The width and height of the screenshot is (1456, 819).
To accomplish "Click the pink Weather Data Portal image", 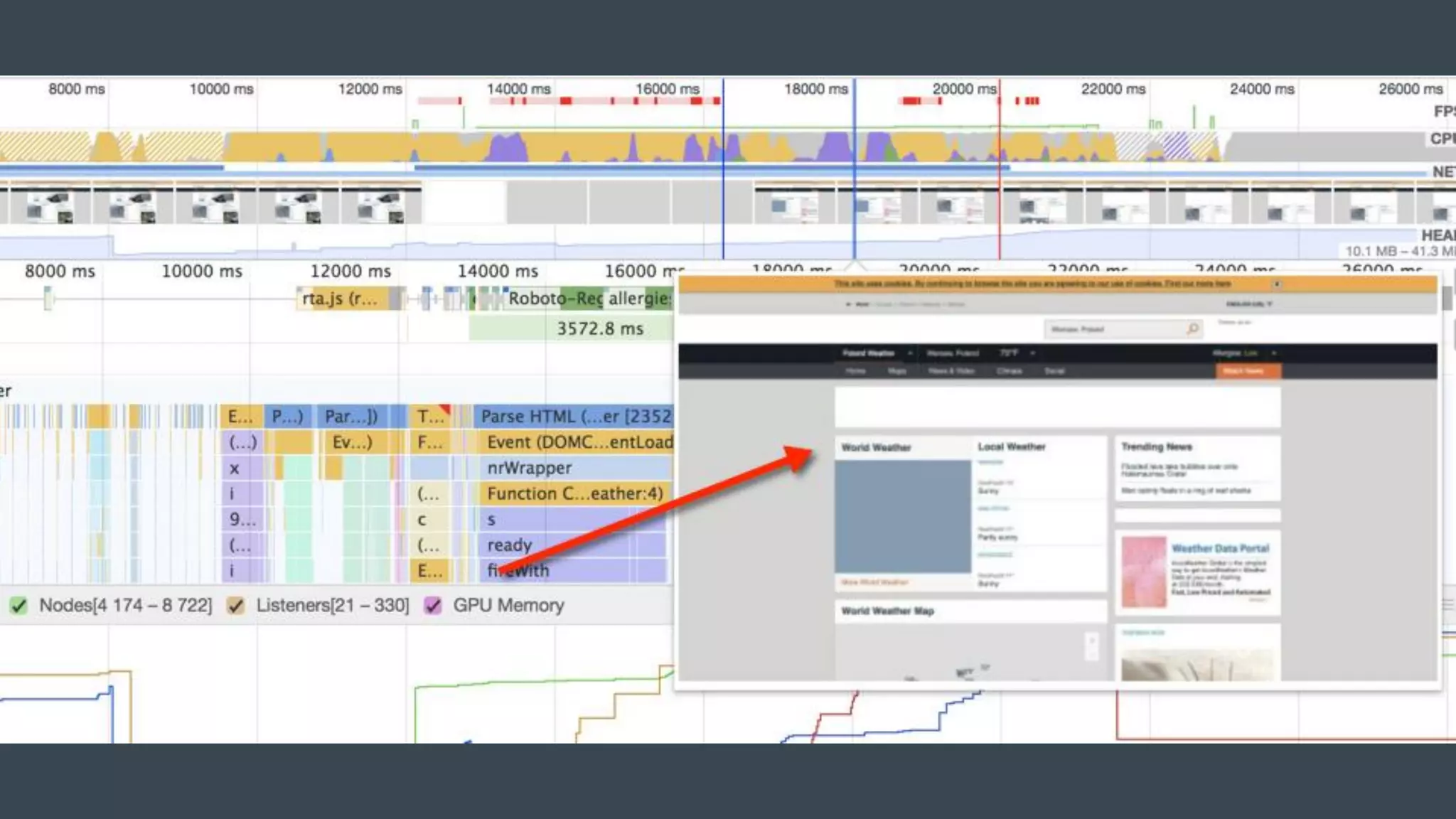I will point(1143,572).
